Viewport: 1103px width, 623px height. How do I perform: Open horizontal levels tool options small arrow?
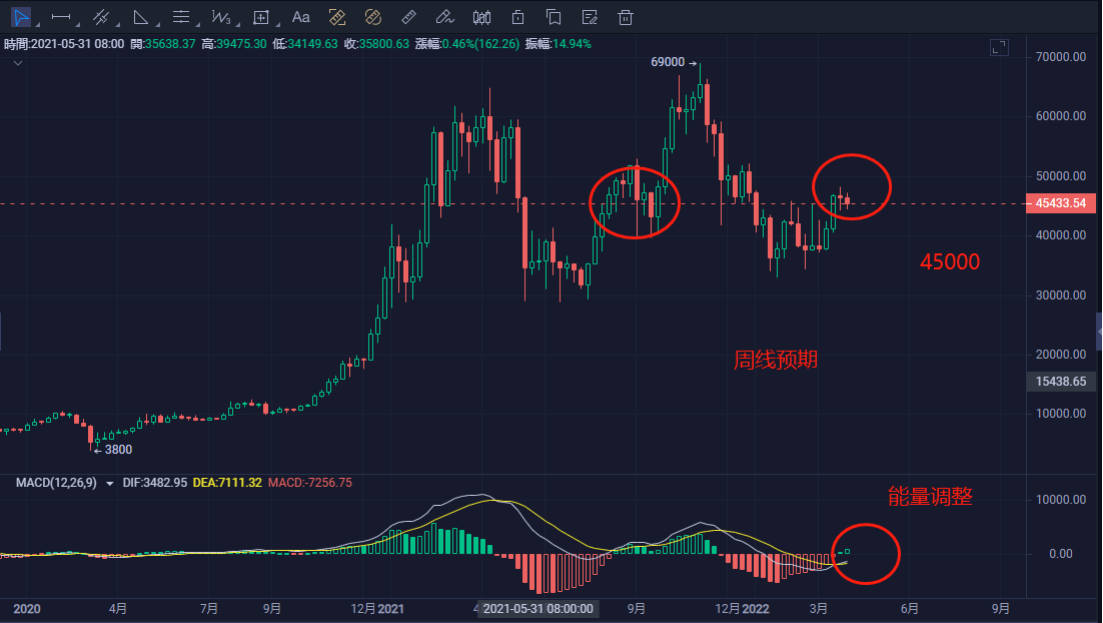198,25
